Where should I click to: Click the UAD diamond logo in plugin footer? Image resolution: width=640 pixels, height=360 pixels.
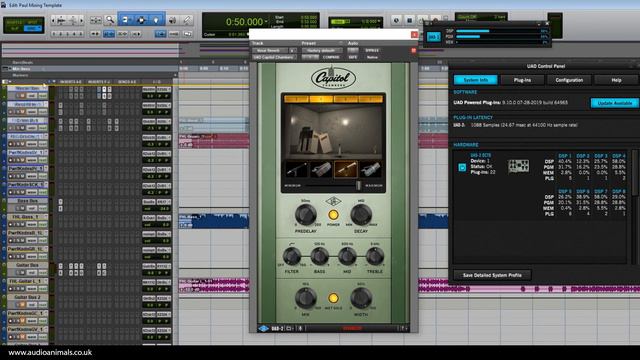(264, 329)
